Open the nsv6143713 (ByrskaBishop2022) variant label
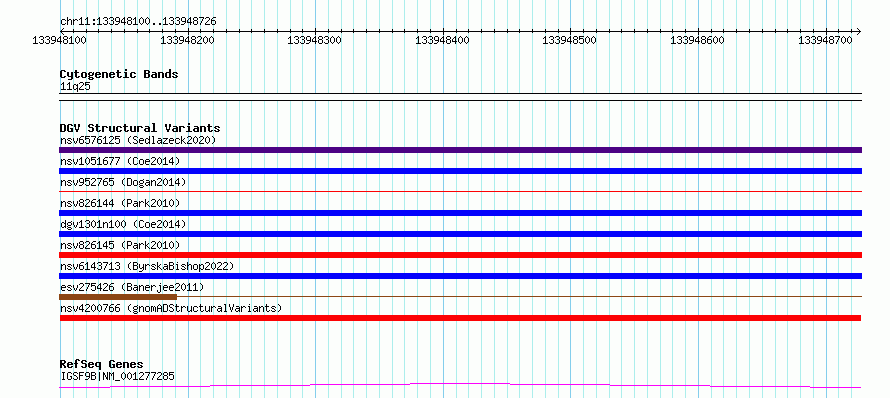This screenshot has width=890, height=398. tap(147, 266)
